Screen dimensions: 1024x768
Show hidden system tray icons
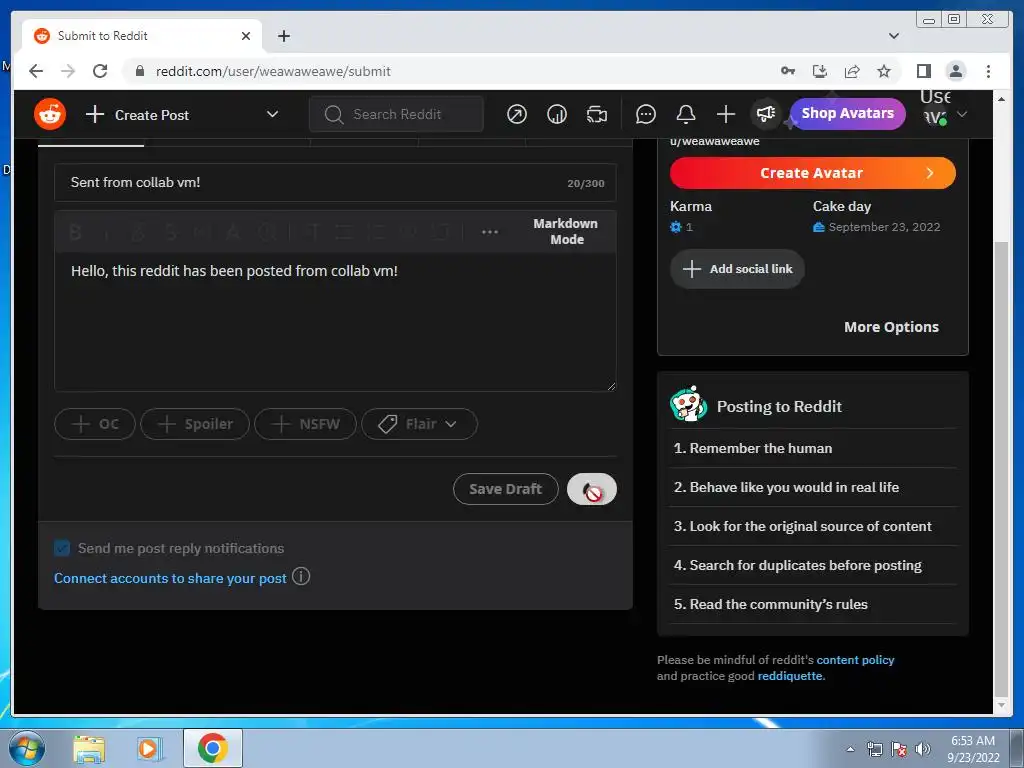pyautogui.click(x=850, y=749)
